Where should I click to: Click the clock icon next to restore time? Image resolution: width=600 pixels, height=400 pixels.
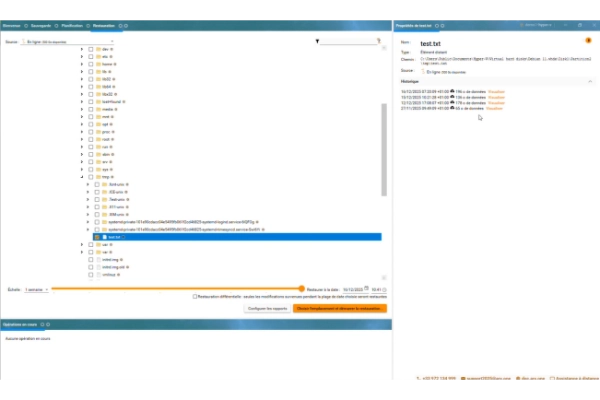(386, 288)
